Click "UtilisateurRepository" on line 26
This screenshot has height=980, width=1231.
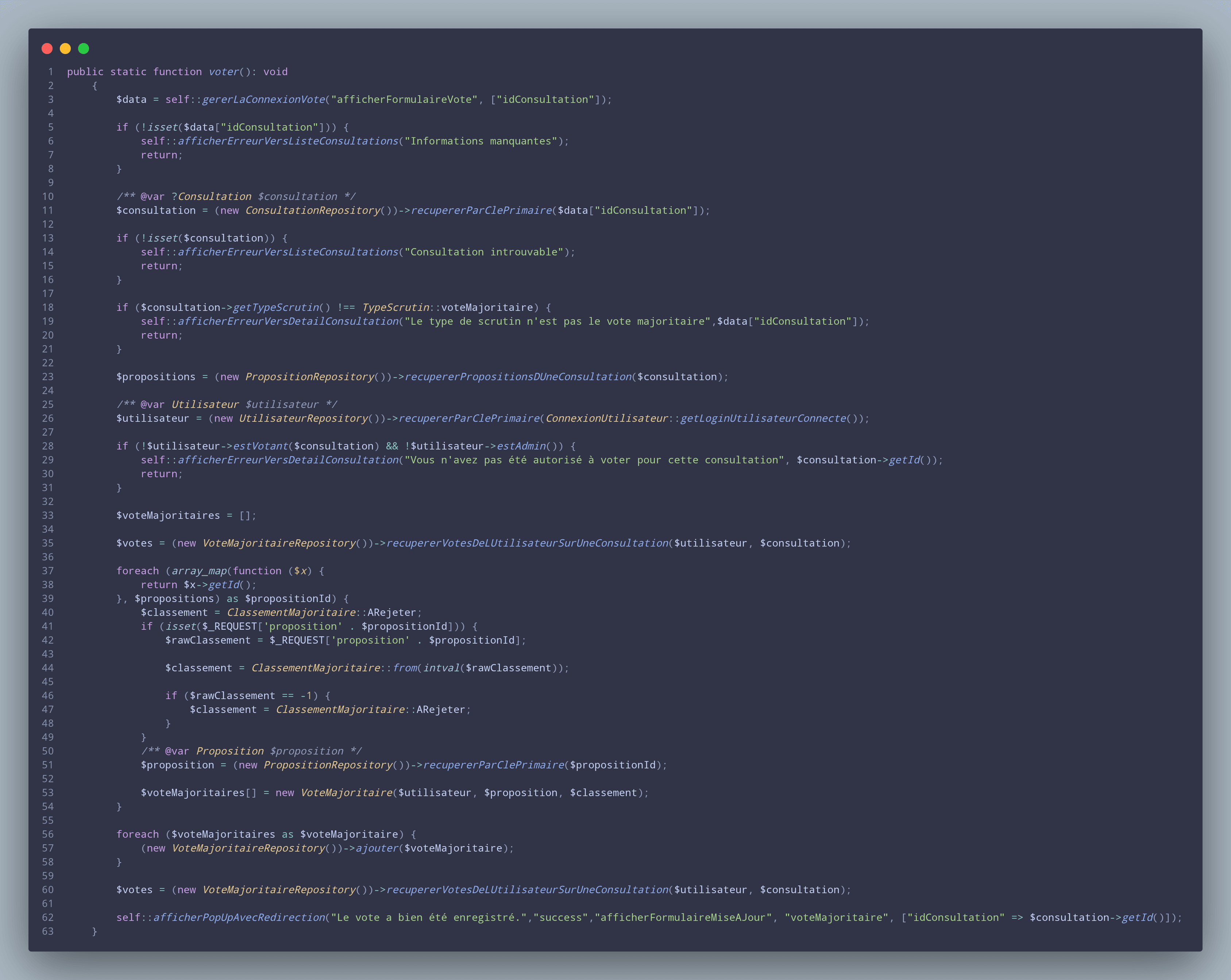(x=304, y=418)
